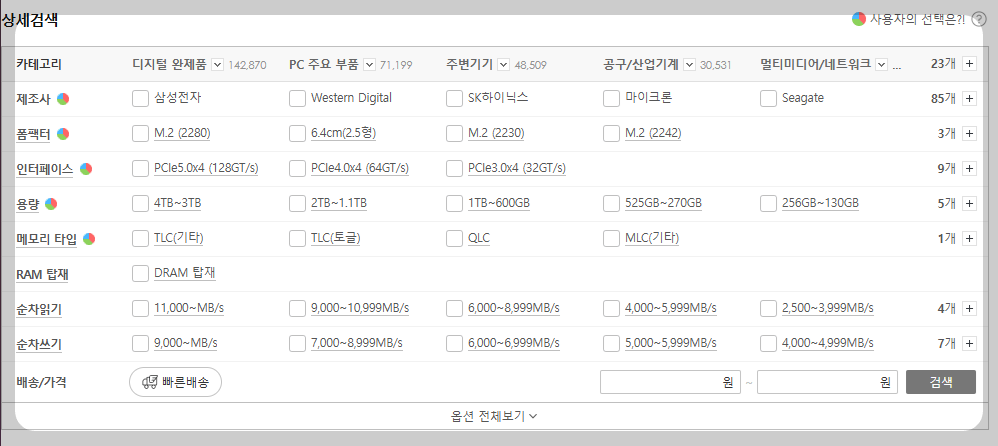This screenshot has height=446, width=998.
Task: Check the DRAM 탑재 checkbox
Action: tap(140, 274)
